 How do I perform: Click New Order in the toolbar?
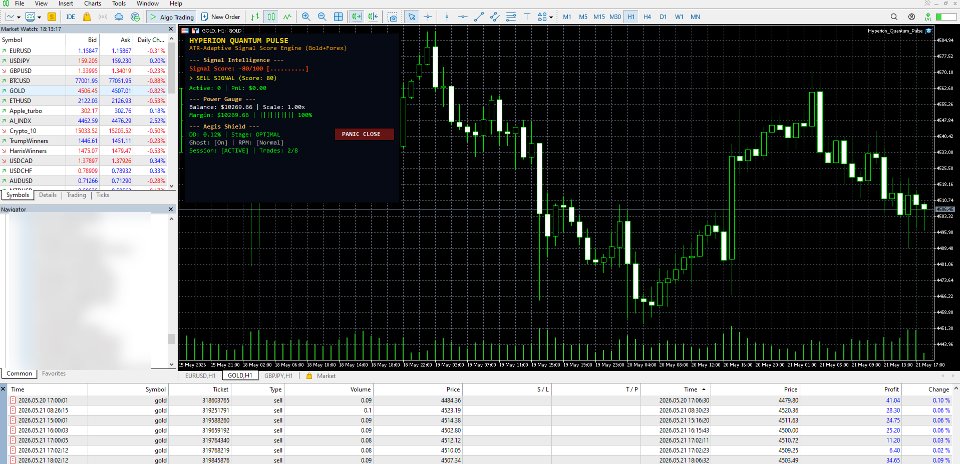(x=220, y=17)
